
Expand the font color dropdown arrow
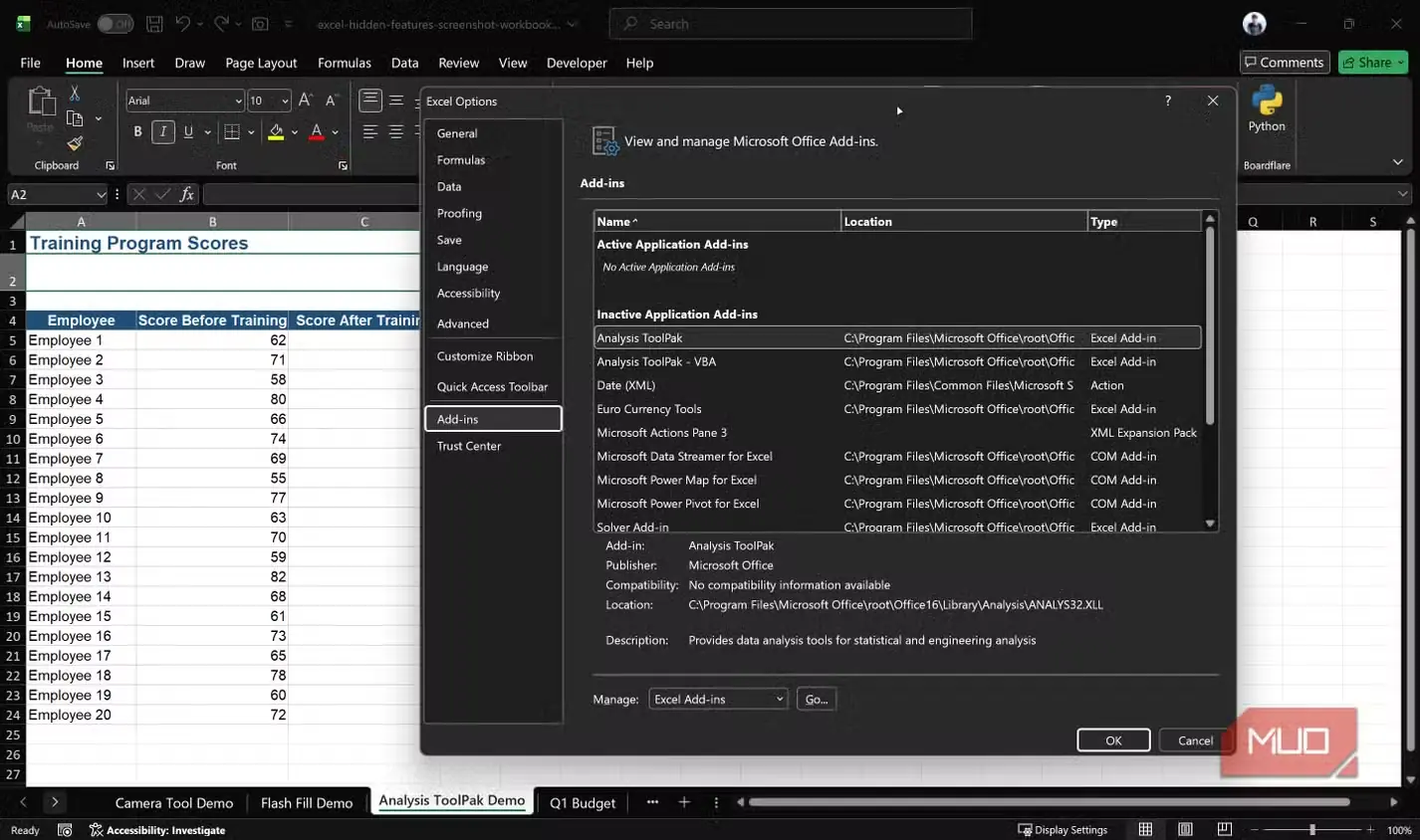pos(336,131)
